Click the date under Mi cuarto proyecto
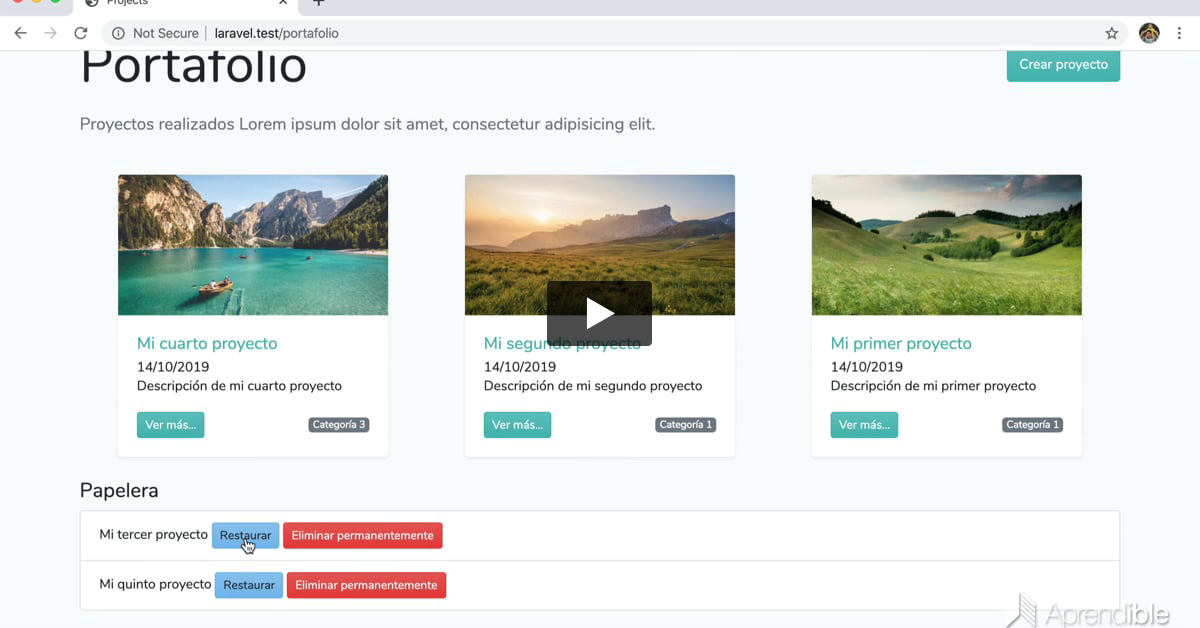Screen dimensions: 1200x628 (x=173, y=367)
